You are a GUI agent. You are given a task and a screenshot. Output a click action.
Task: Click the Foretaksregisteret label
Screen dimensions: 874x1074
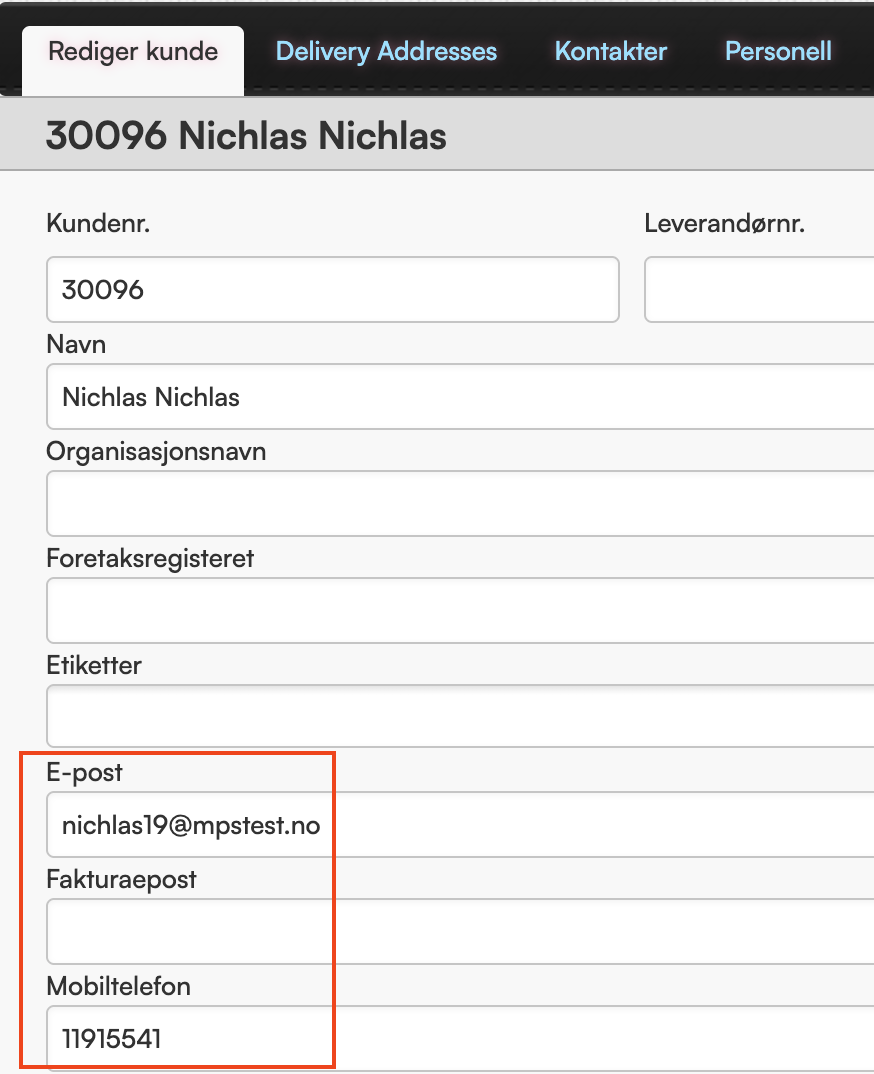[150, 559]
